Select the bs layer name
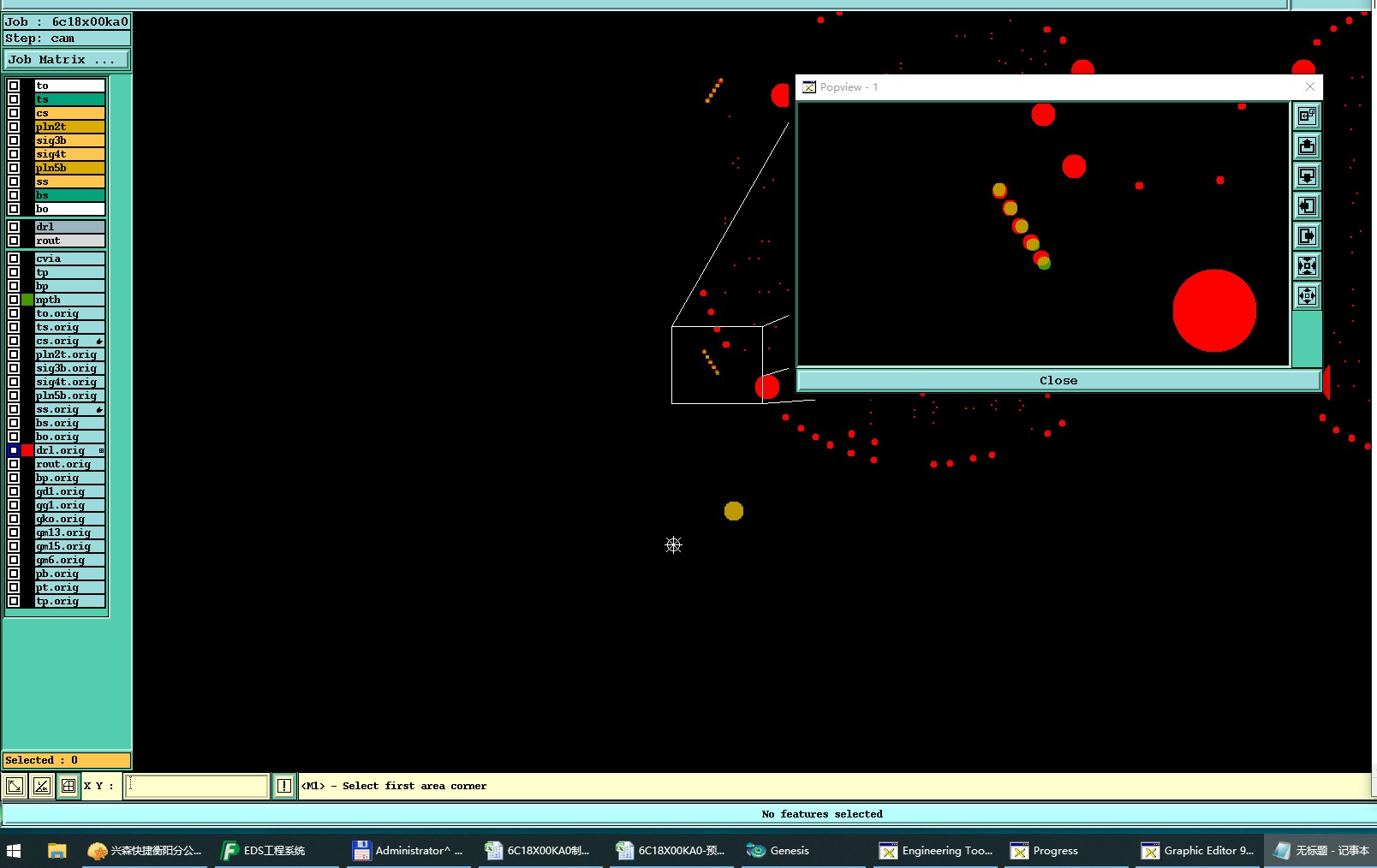This screenshot has width=1377, height=868. tap(69, 195)
